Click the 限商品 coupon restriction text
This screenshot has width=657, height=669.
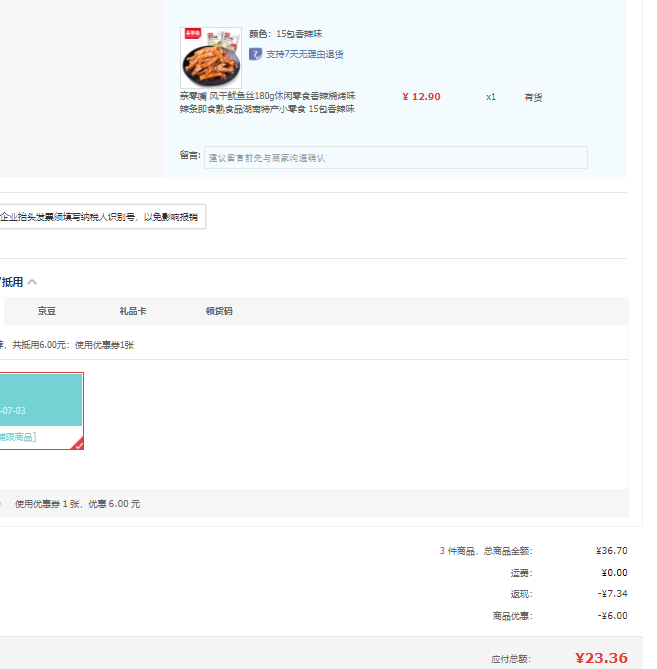coord(18,437)
